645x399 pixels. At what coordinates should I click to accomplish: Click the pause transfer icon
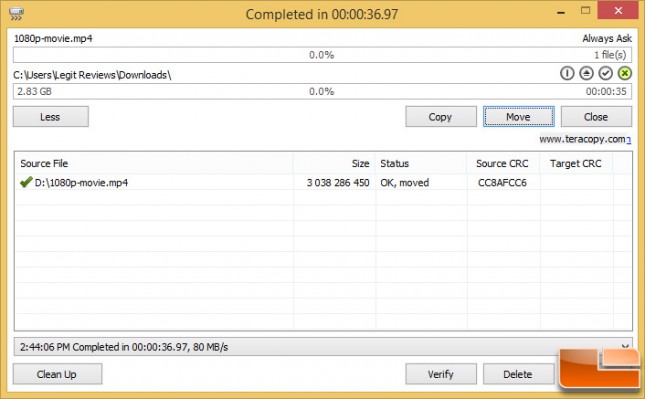coord(567,73)
